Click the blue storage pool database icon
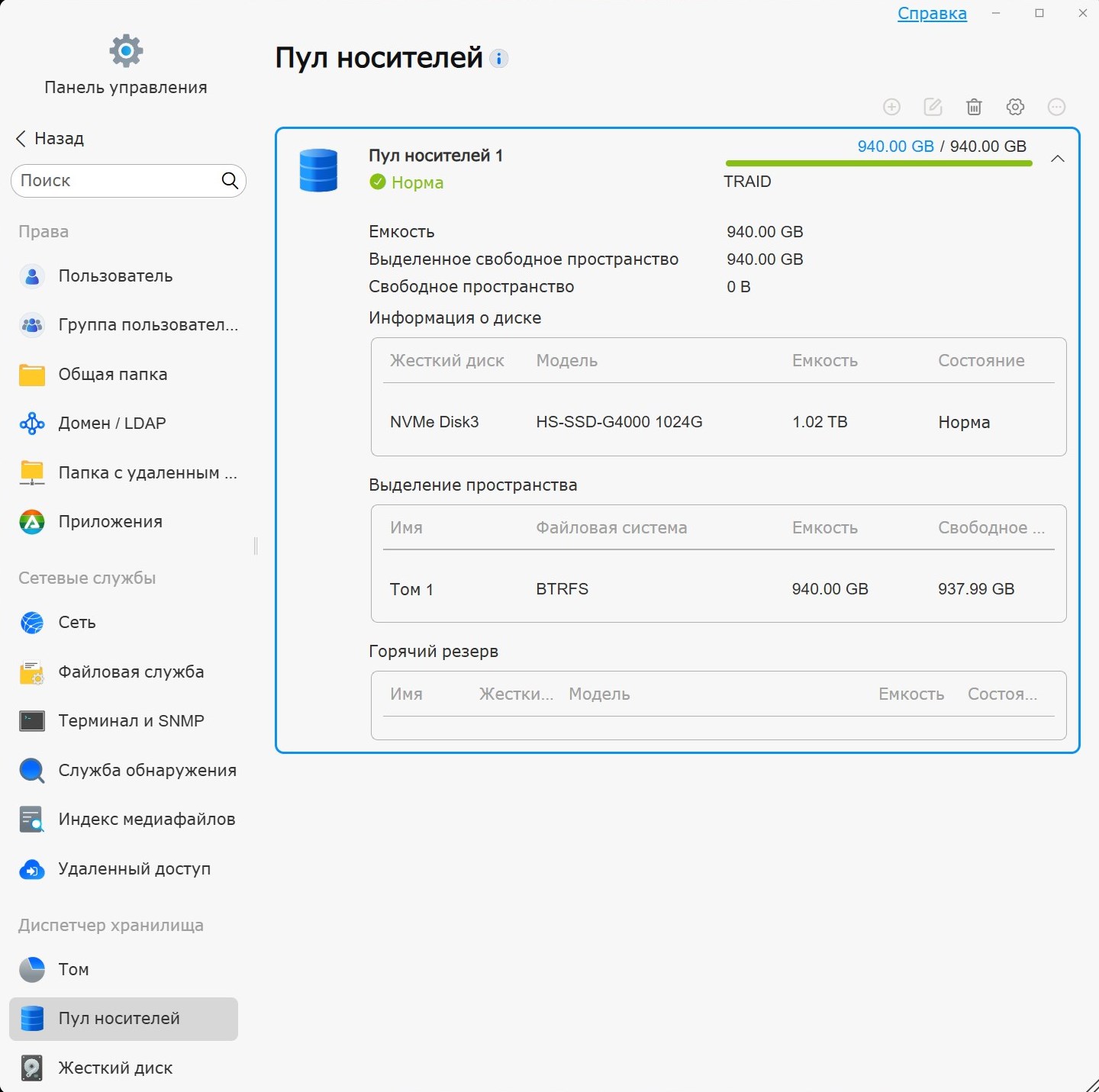The width and height of the screenshot is (1099, 1092). click(319, 170)
